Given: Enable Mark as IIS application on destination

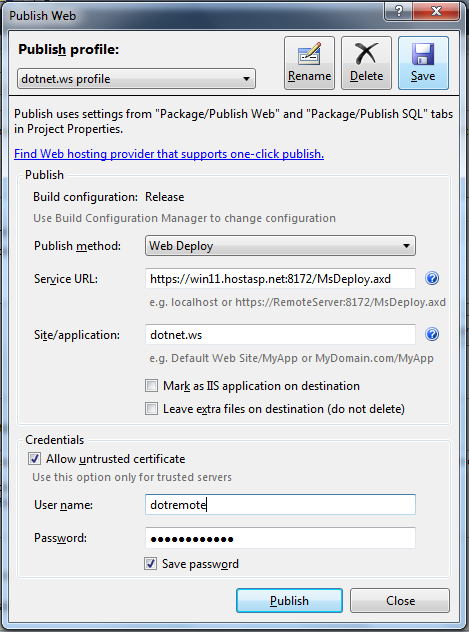Looking at the screenshot, I should point(151,386).
